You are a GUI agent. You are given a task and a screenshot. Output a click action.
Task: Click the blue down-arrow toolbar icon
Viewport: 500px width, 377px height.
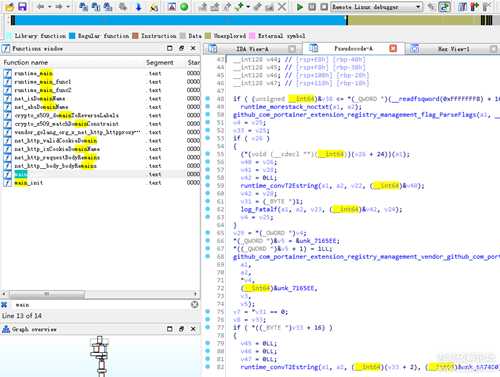tap(139, 6)
